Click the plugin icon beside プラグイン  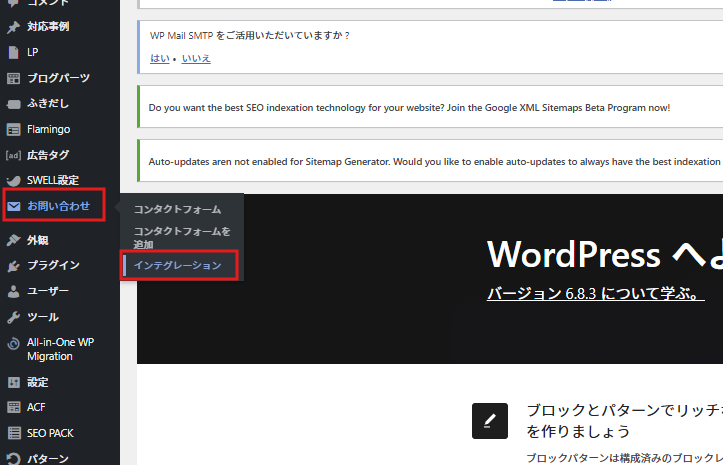point(13,265)
